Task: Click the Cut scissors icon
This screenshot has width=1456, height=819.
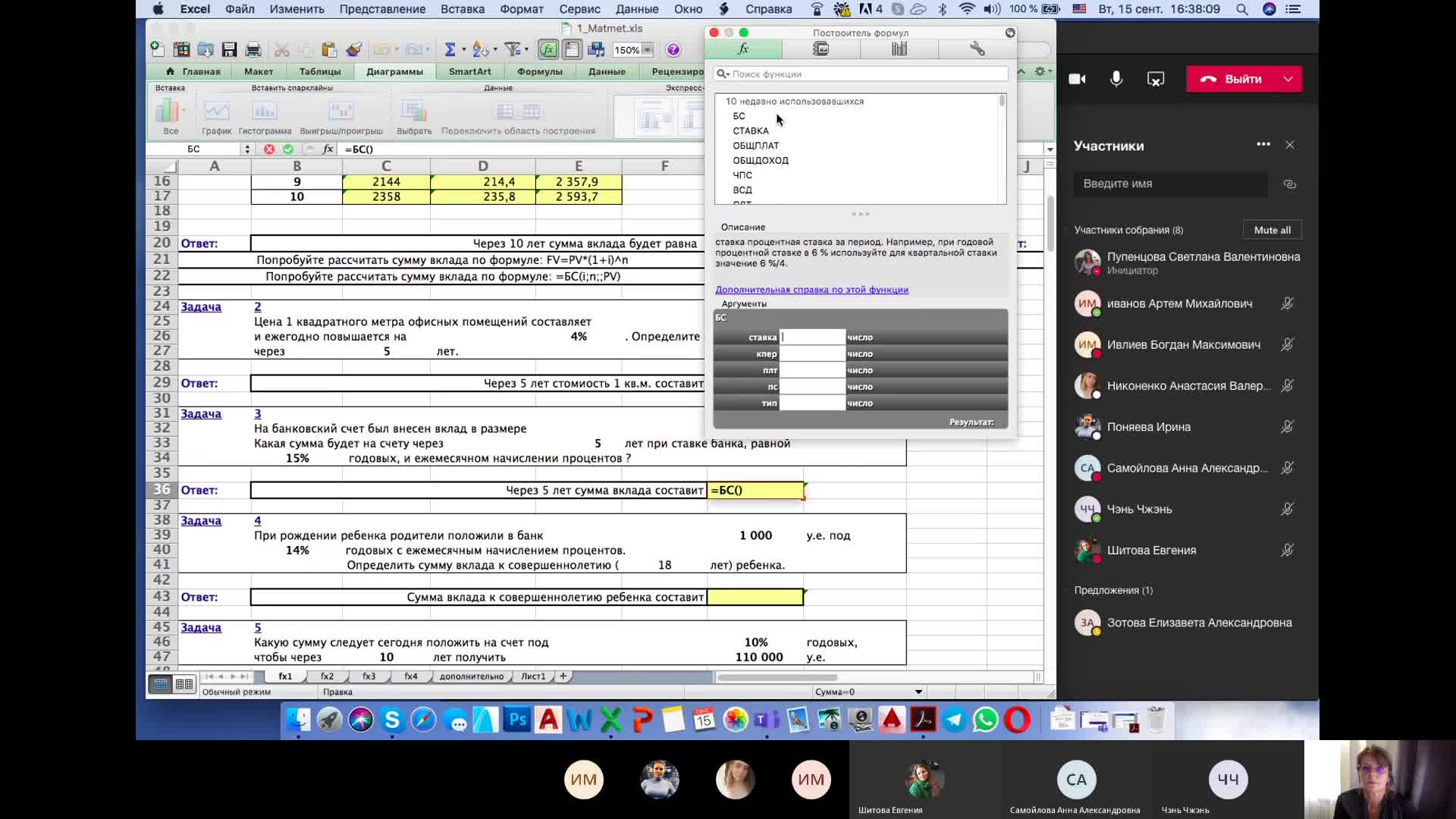Action: click(282, 50)
